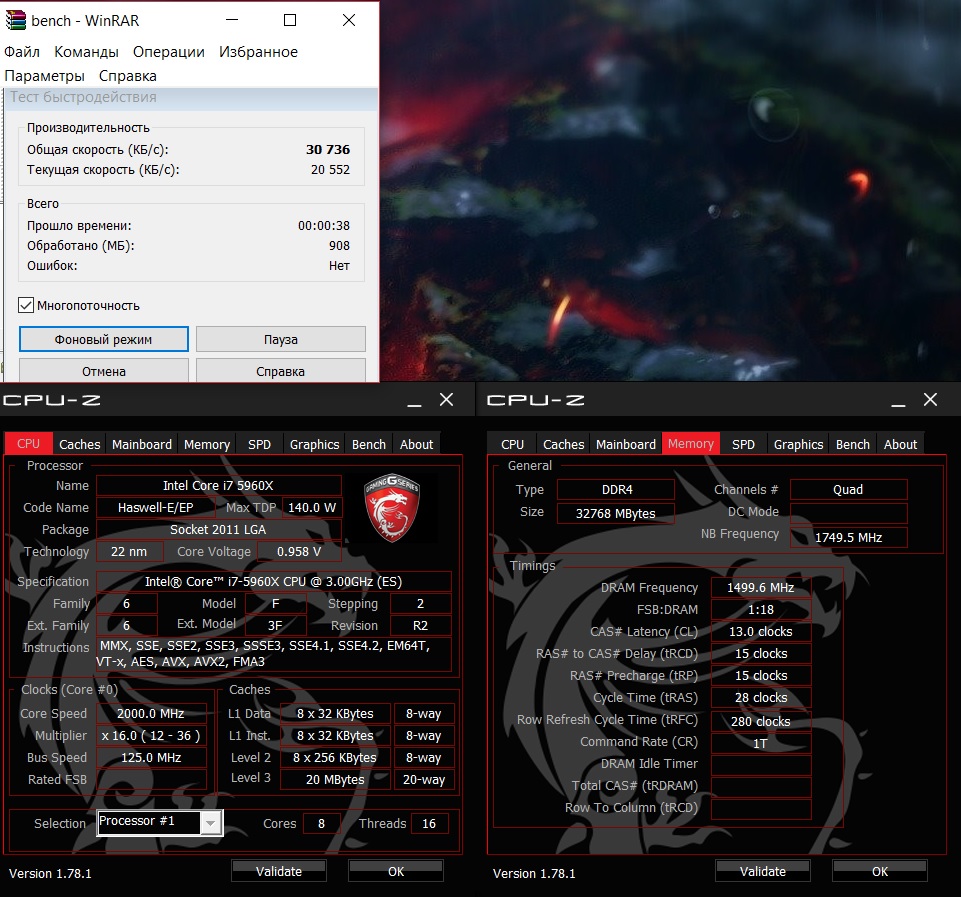Switch to Memory tab in left CPU-Z
961x897 pixels.
207,444
